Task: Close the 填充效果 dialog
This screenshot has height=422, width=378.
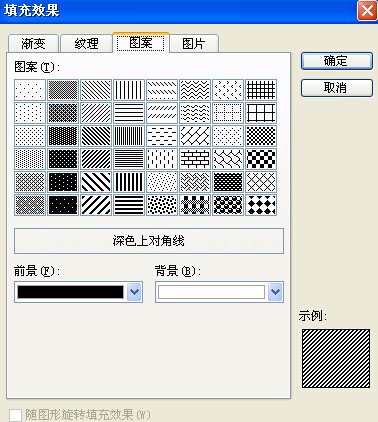Action: [367, 10]
